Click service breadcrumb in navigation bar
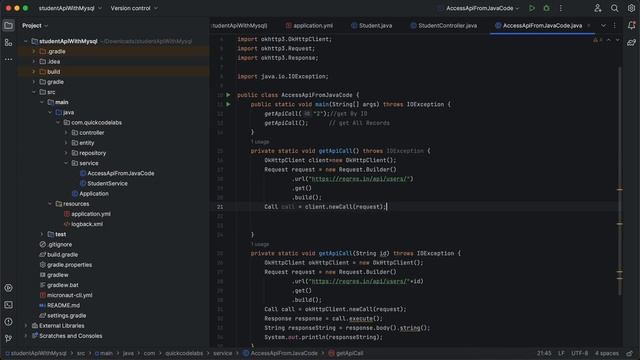 pos(222,353)
